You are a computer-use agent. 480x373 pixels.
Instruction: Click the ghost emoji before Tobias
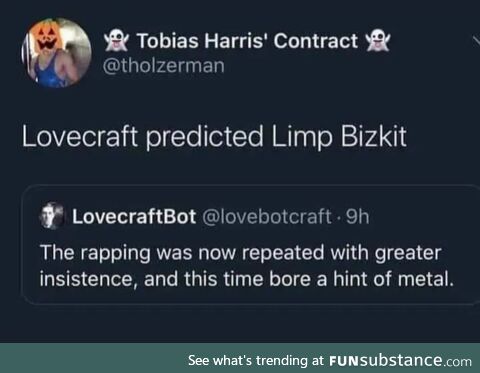116,41
